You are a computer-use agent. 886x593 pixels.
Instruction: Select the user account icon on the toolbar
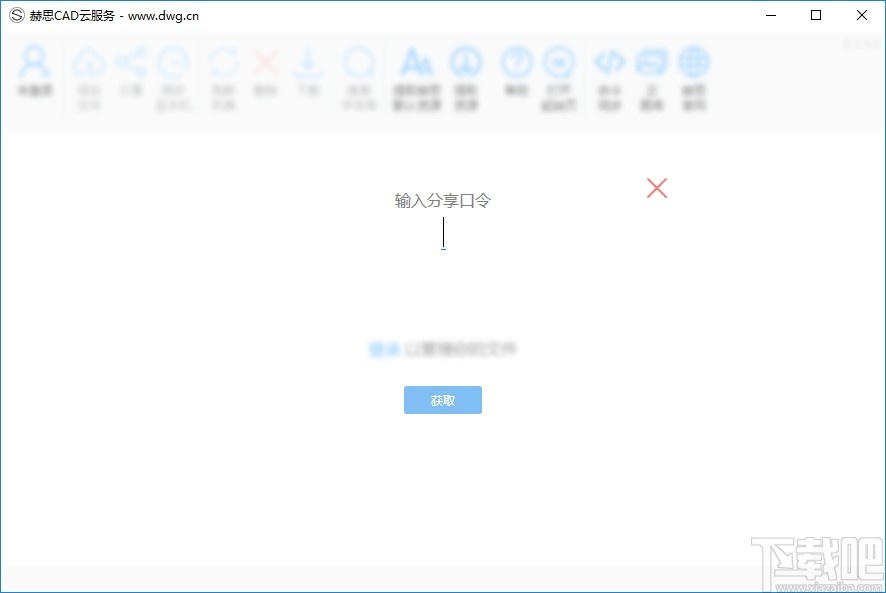pos(34,62)
